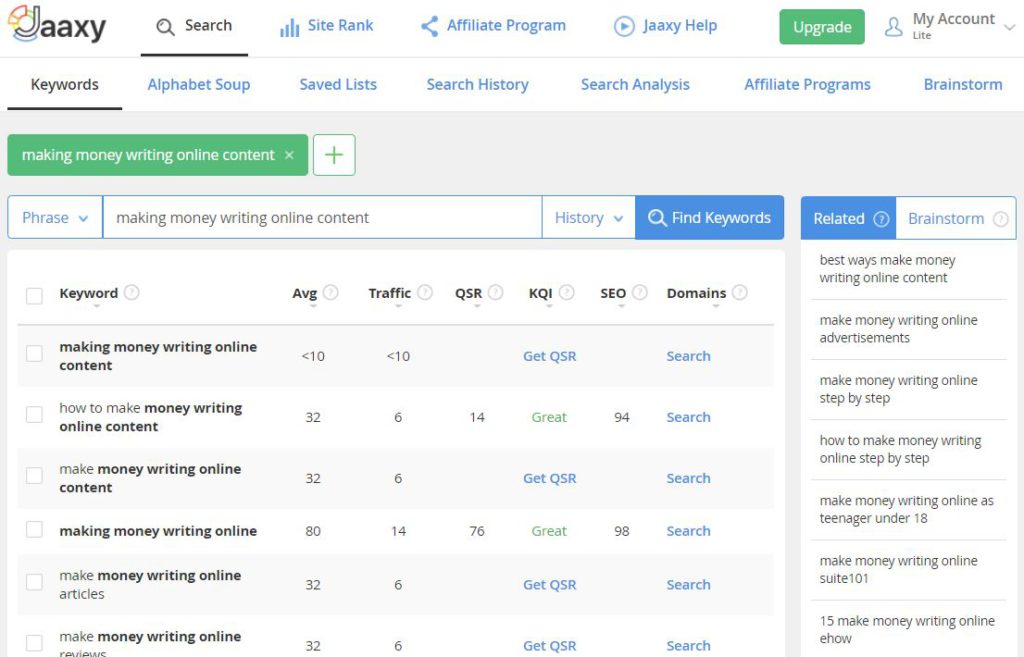Click the help icon on Brainstorm panel tab
Screen dimensions: 1024x657
(x=1000, y=219)
